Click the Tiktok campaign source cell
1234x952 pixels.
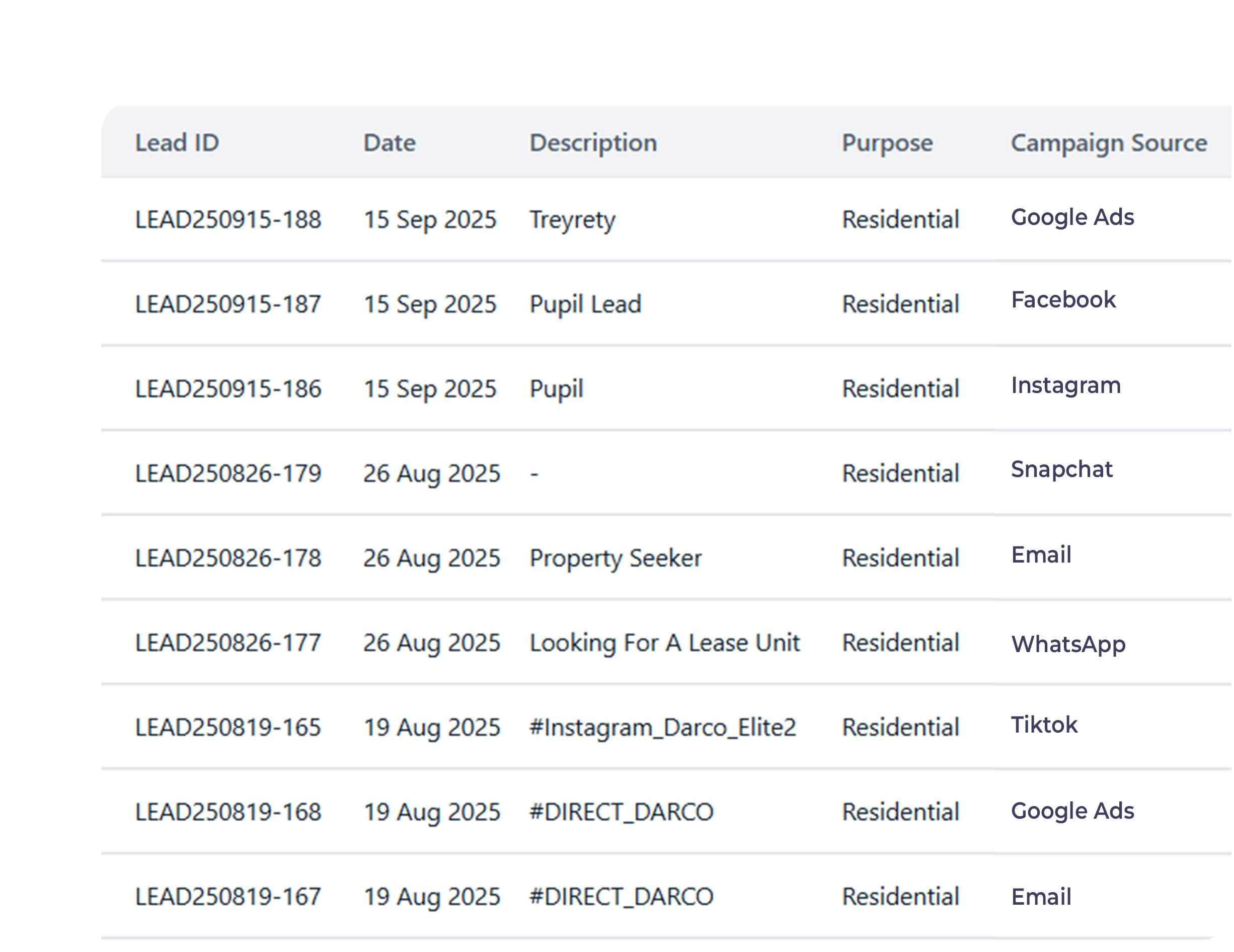coord(1044,725)
